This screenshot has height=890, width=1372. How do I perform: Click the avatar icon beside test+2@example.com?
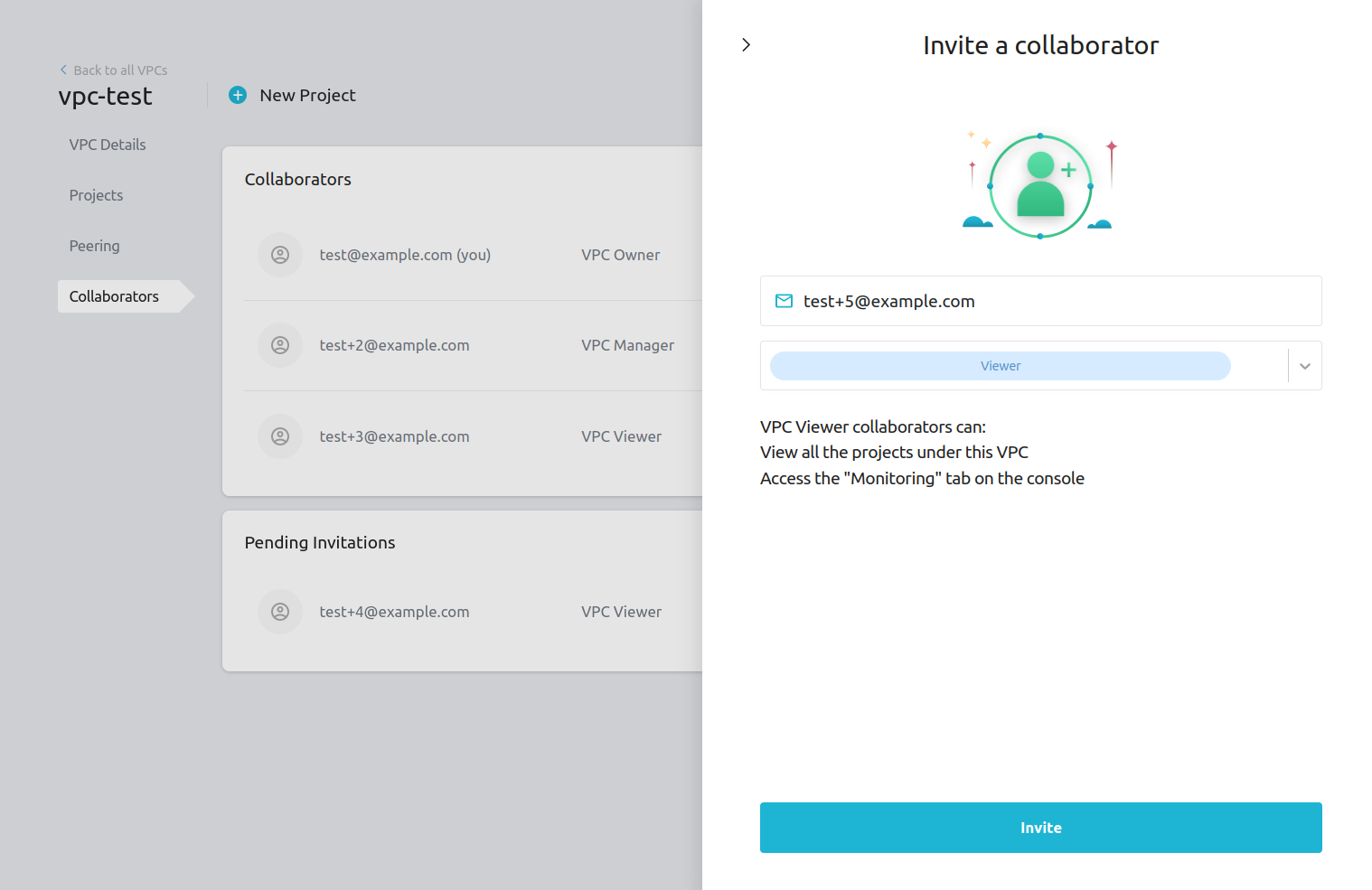[280, 345]
